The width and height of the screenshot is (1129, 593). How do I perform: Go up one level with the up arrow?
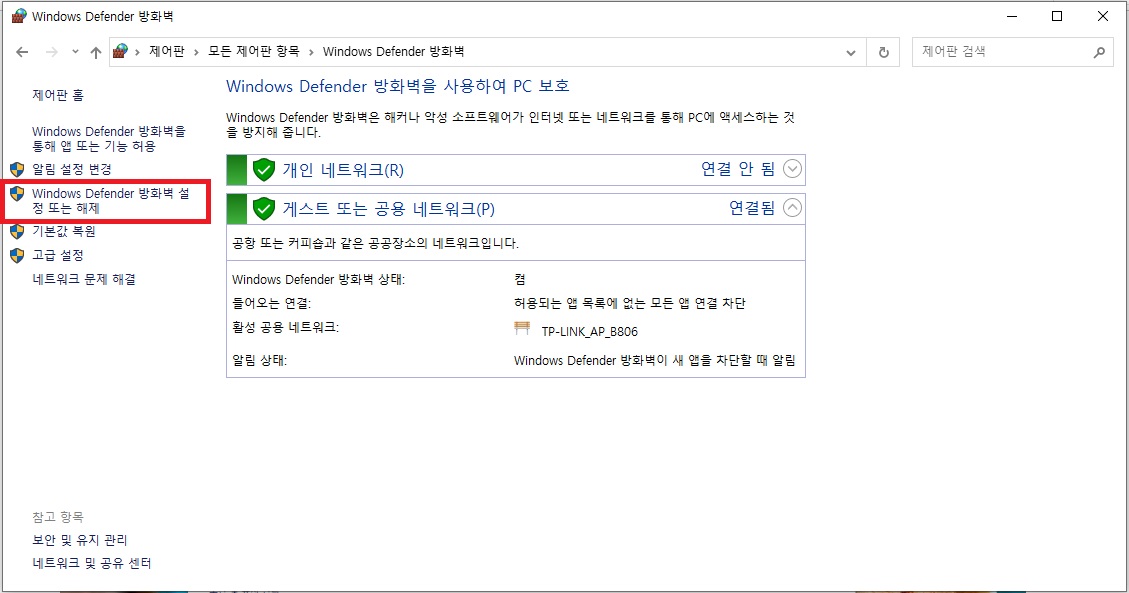click(96, 52)
